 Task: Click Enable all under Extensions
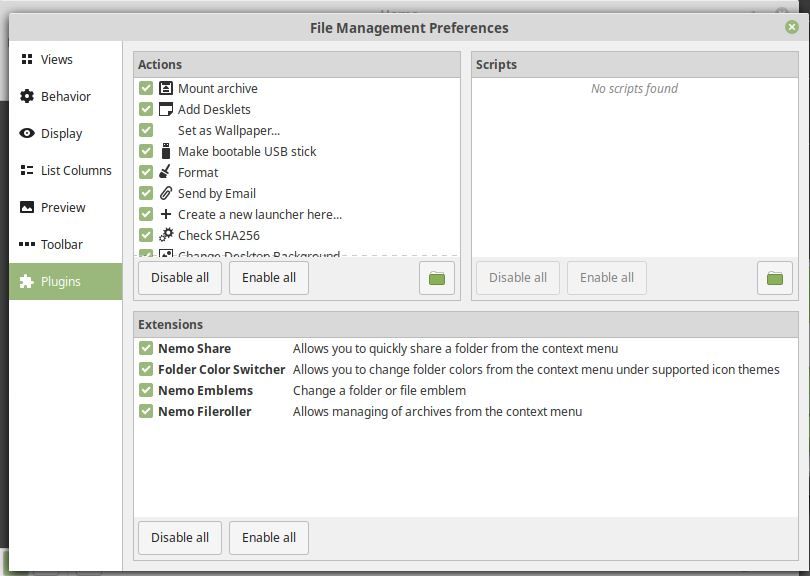point(269,538)
